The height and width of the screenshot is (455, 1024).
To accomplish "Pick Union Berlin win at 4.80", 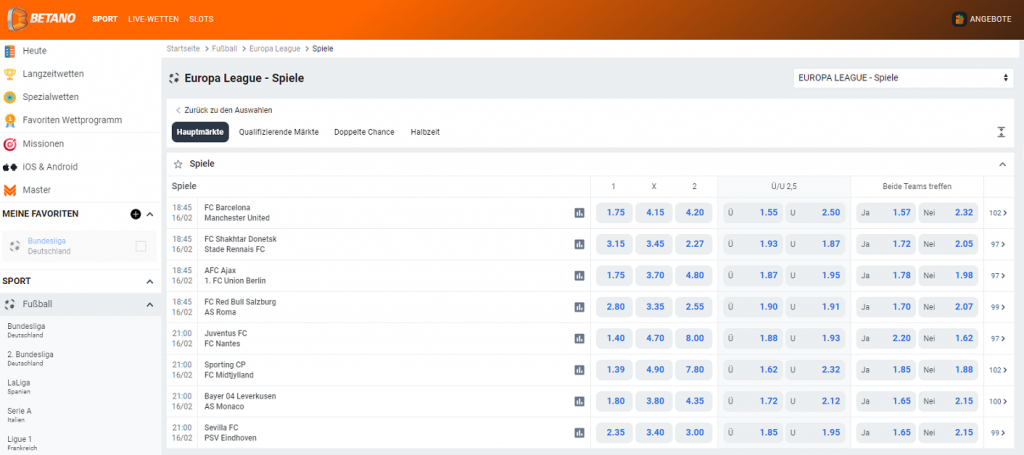I will point(694,275).
